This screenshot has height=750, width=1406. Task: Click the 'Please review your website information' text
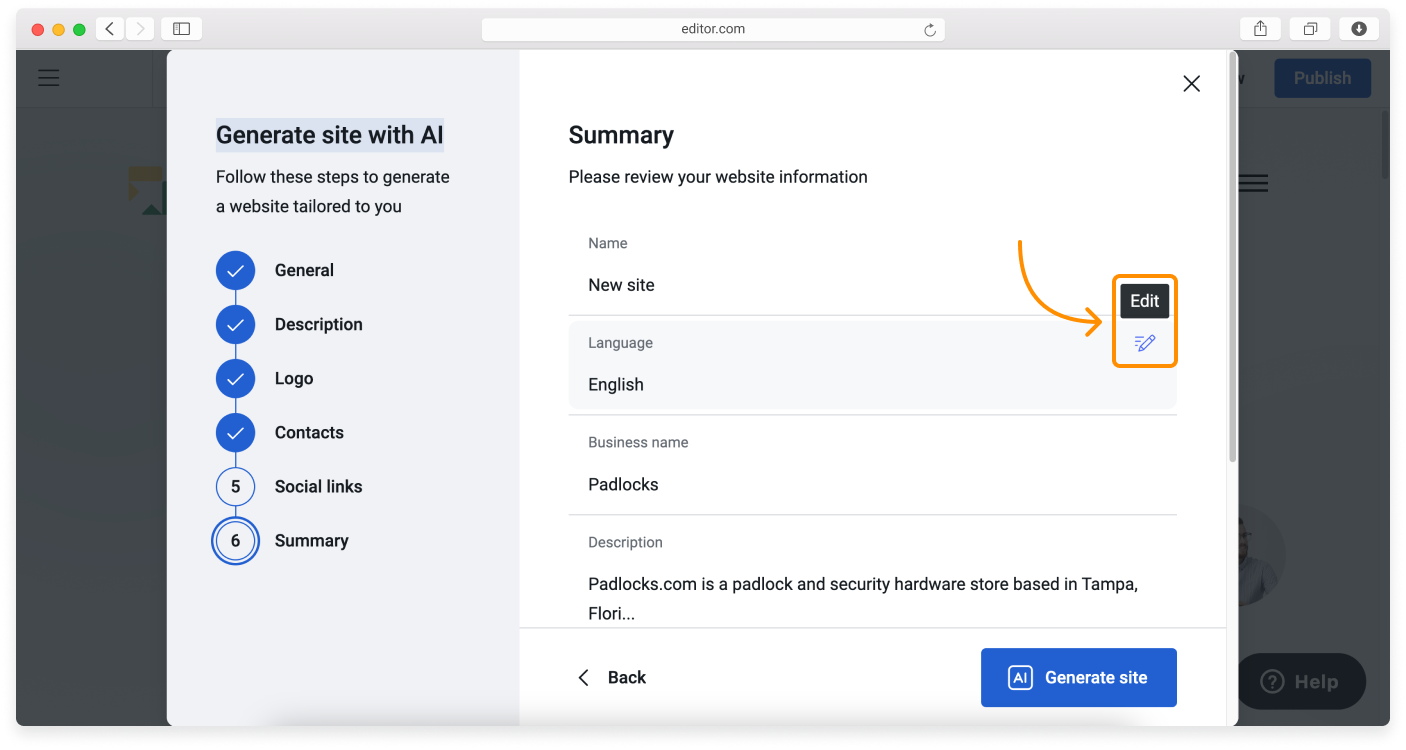(718, 177)
